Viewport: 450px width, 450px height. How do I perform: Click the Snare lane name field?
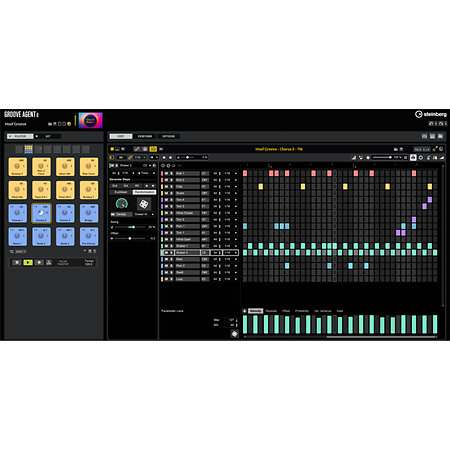pos(187,193)
